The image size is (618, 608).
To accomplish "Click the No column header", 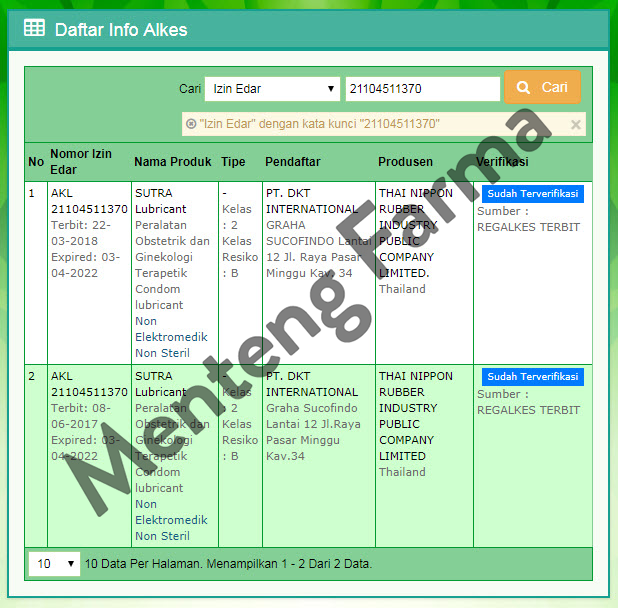I will (x=36, y=162).
